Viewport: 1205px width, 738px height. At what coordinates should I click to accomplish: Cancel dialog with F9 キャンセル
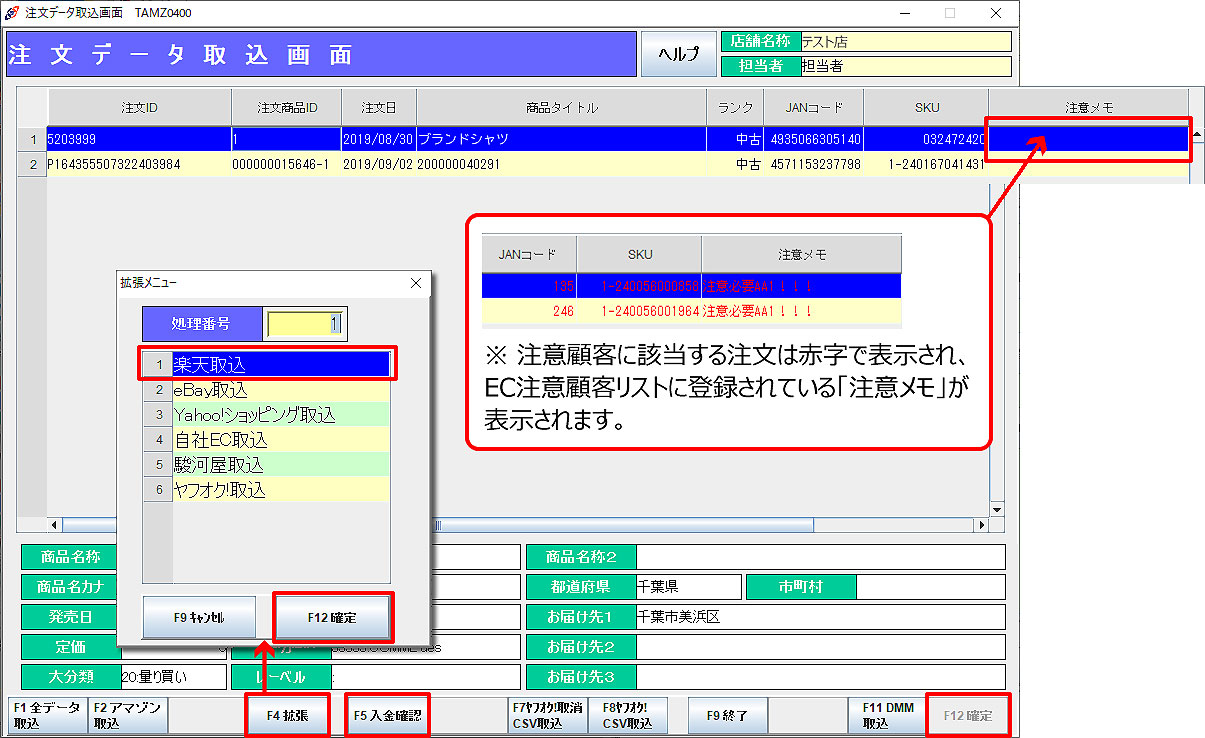click(x=200, y=618)
